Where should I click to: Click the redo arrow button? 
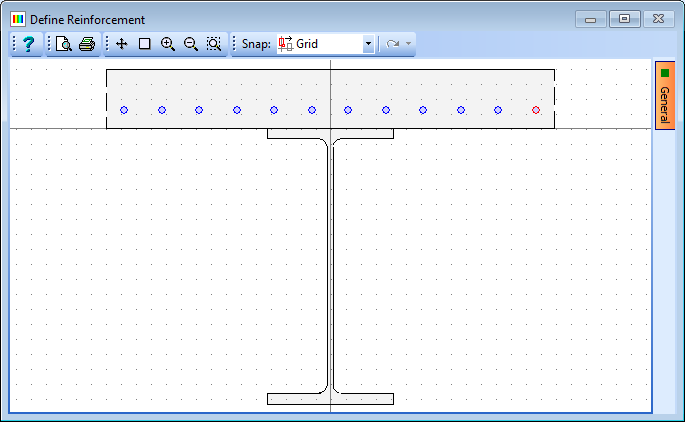click(x=393, y=44)
